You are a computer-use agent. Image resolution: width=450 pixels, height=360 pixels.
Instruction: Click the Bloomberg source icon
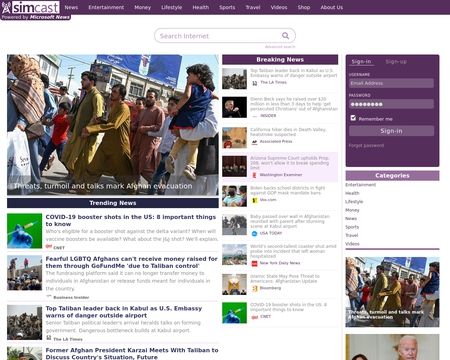[x=254, y=288]
